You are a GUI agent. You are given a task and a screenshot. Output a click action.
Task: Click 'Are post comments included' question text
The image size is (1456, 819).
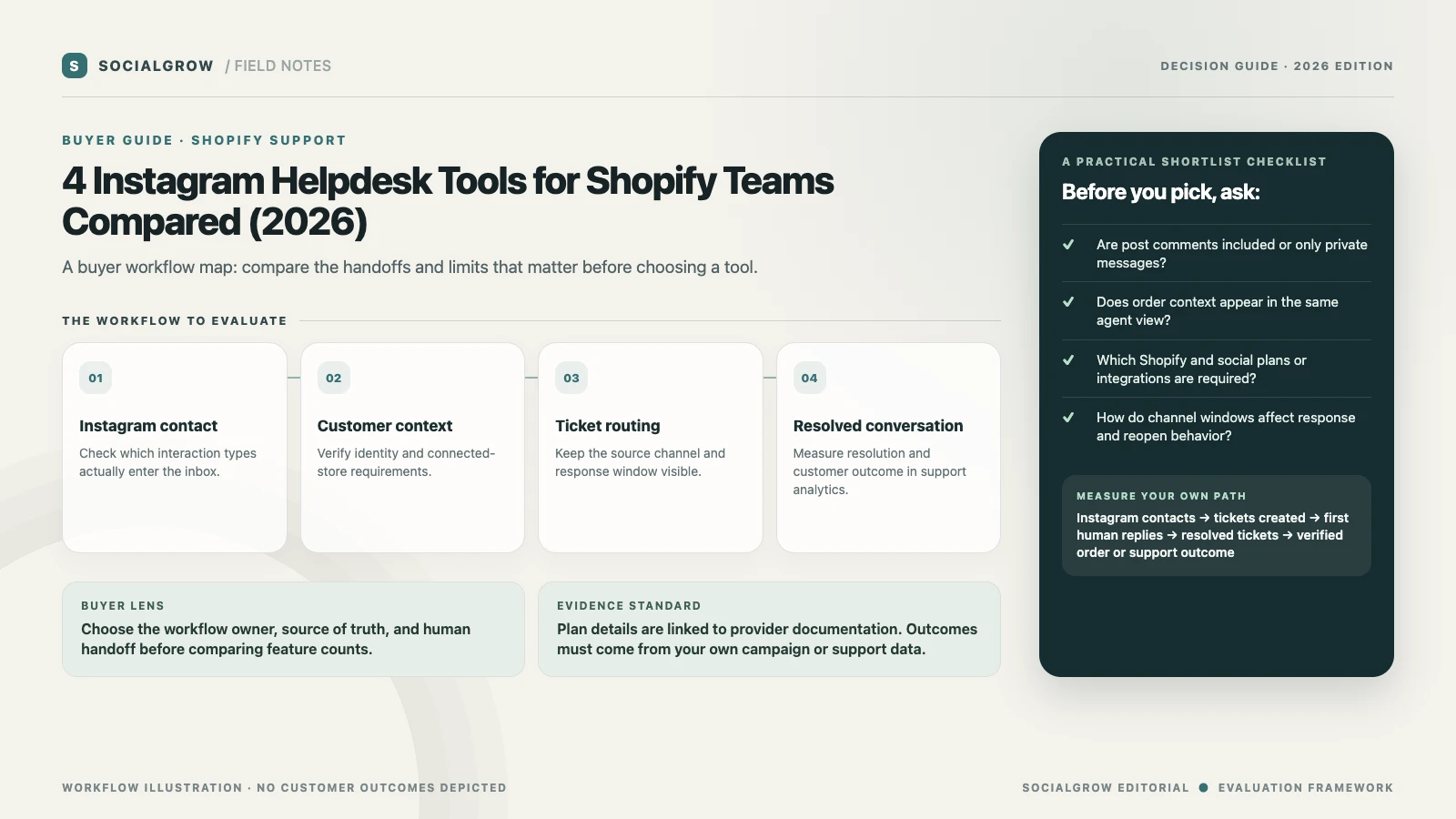click(1232, 254)
